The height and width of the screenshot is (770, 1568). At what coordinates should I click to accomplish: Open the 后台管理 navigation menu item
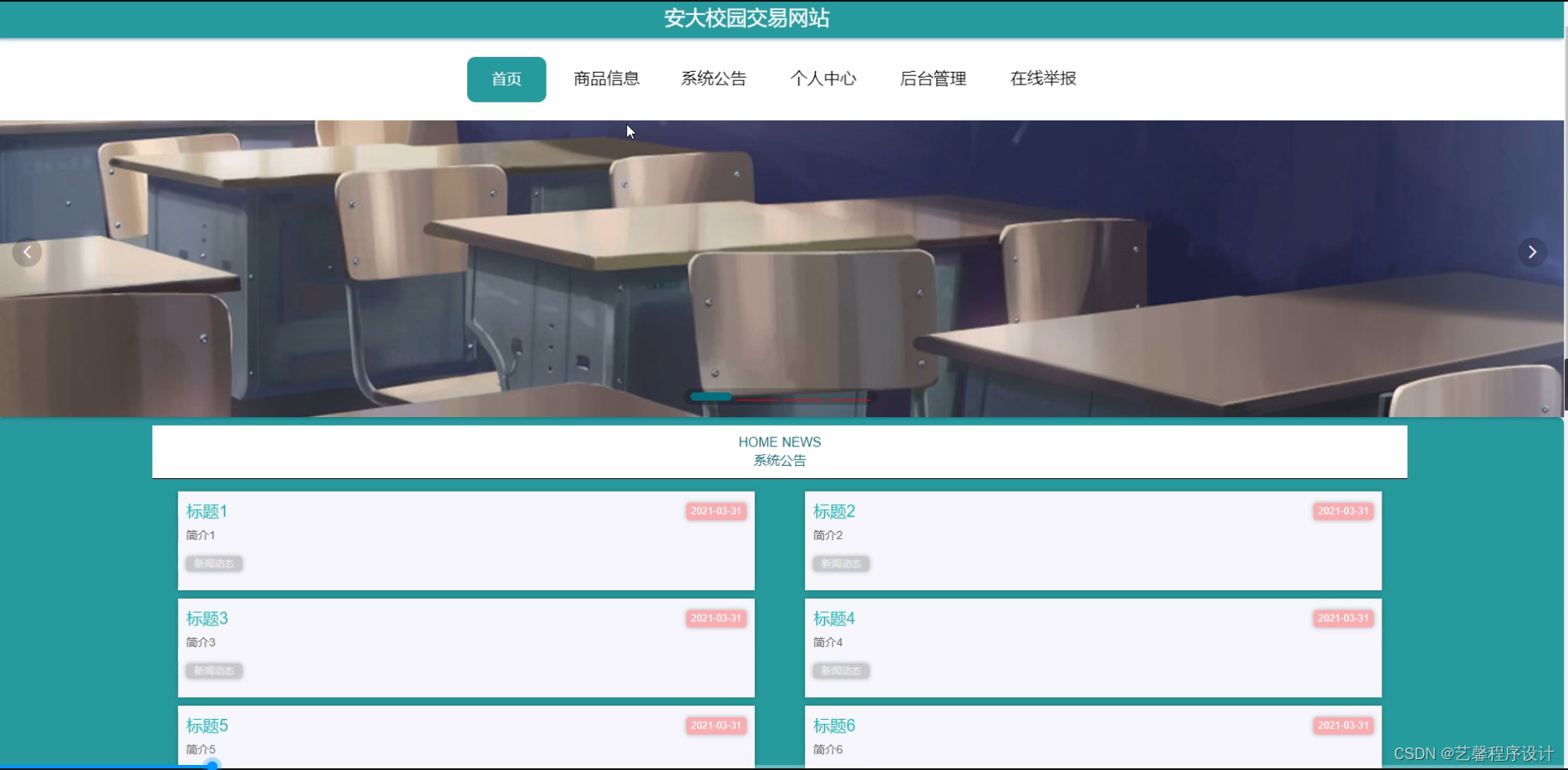pos(932,79)
